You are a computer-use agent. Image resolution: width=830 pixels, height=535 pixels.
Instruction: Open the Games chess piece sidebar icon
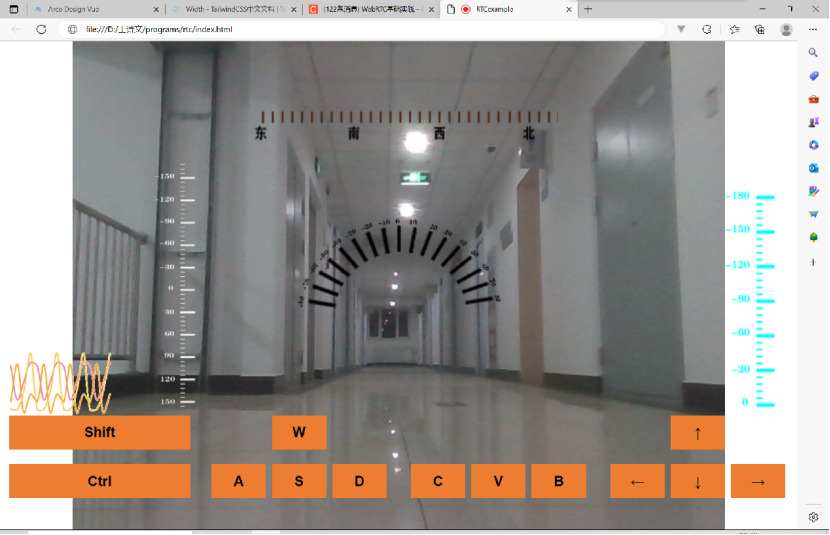tap(813, 122)
